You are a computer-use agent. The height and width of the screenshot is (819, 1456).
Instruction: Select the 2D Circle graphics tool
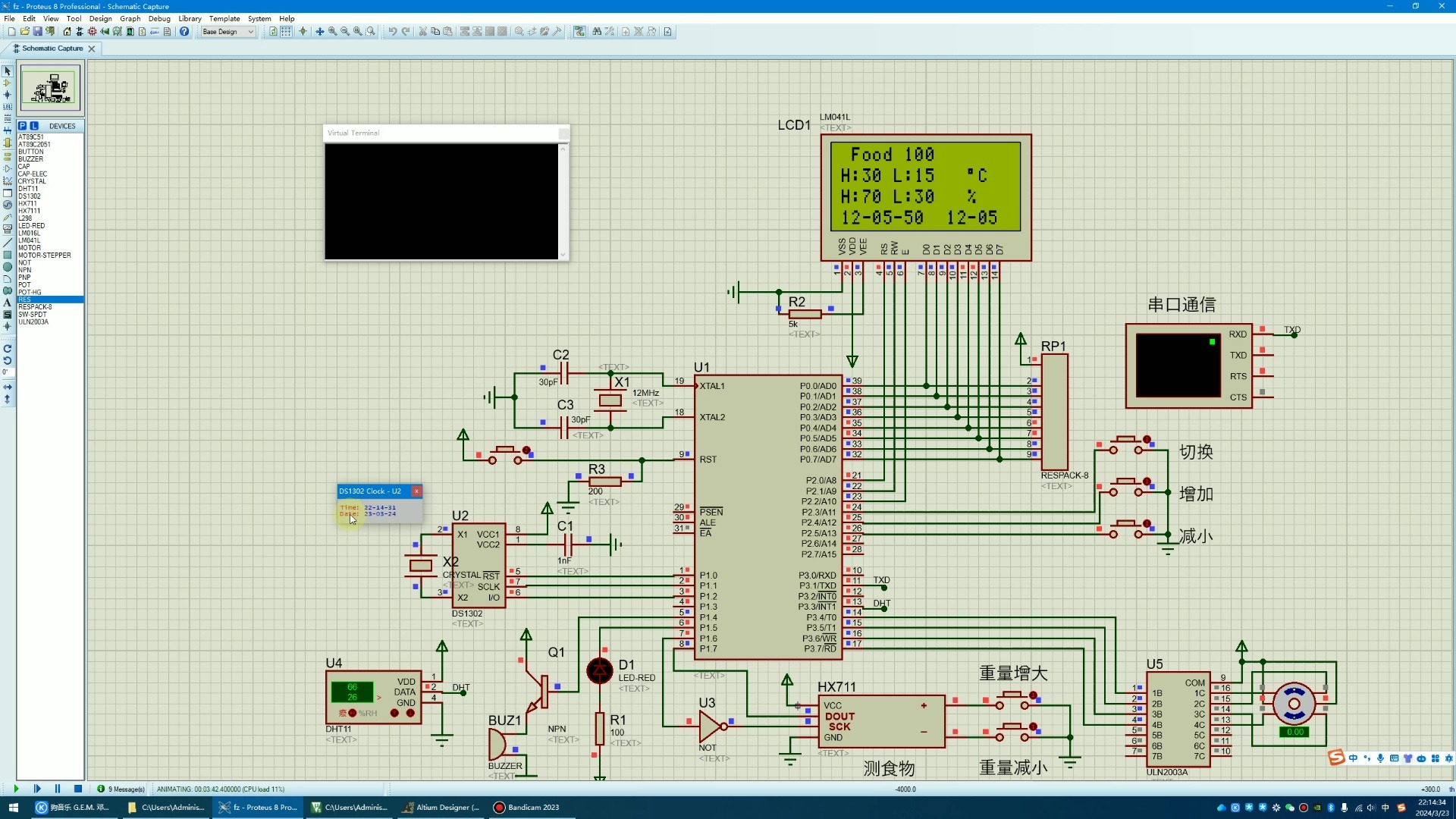pyautogui.click(x=8, y=267)
